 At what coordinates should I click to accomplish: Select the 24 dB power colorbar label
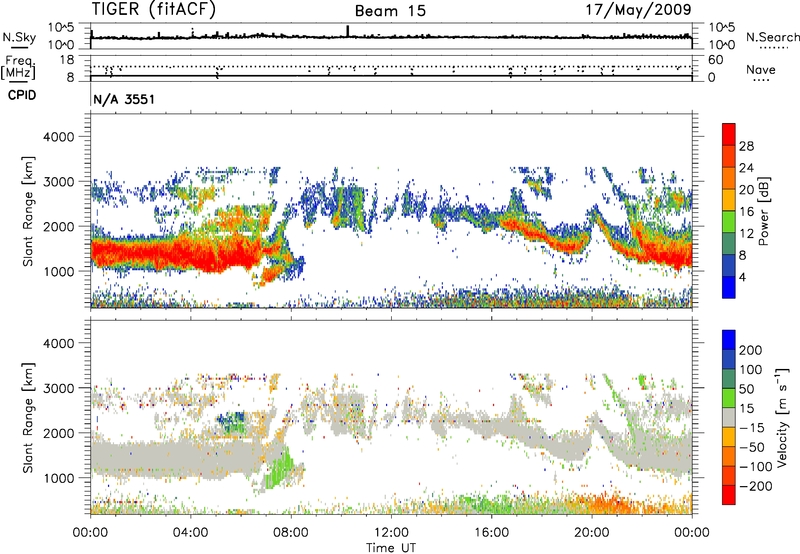(746, 168)
